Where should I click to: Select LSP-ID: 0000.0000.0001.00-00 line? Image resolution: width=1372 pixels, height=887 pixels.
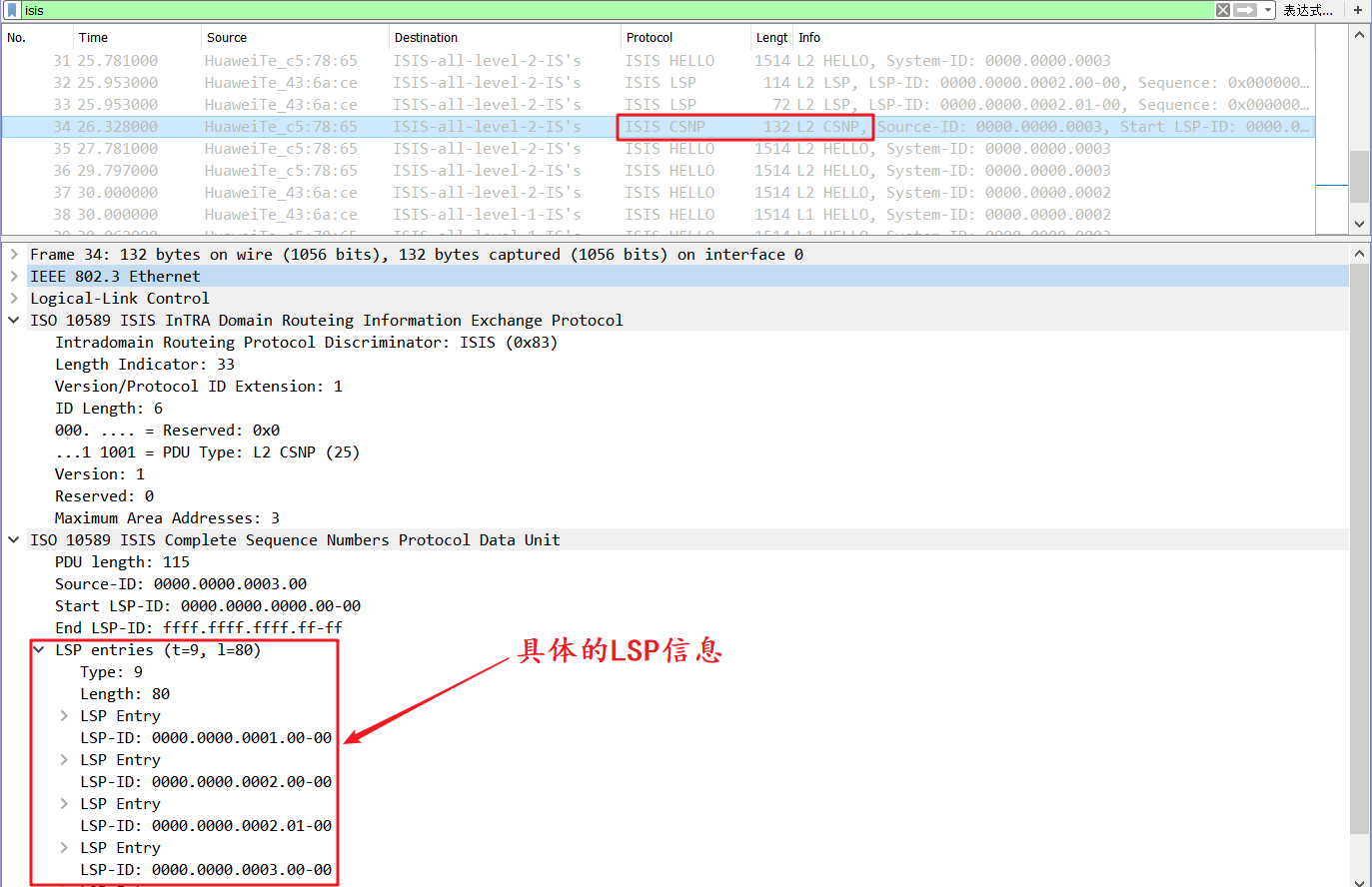[206, 738]
